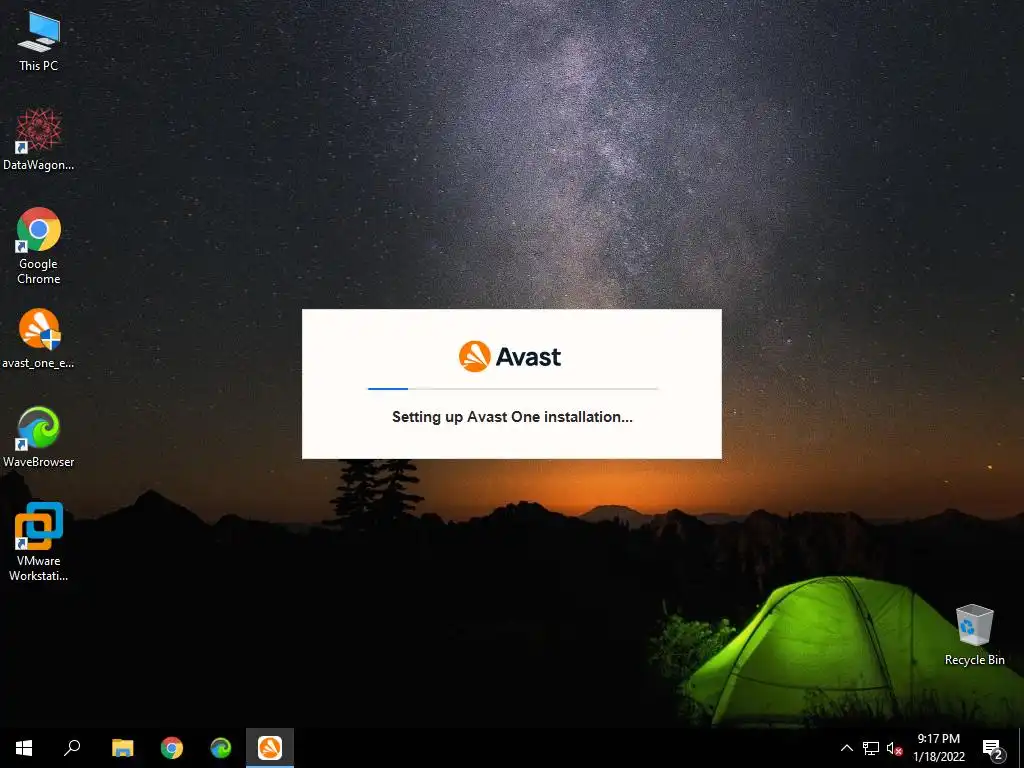
Task: Select the Recycle Bin icon
Action: tap(974, 635)
